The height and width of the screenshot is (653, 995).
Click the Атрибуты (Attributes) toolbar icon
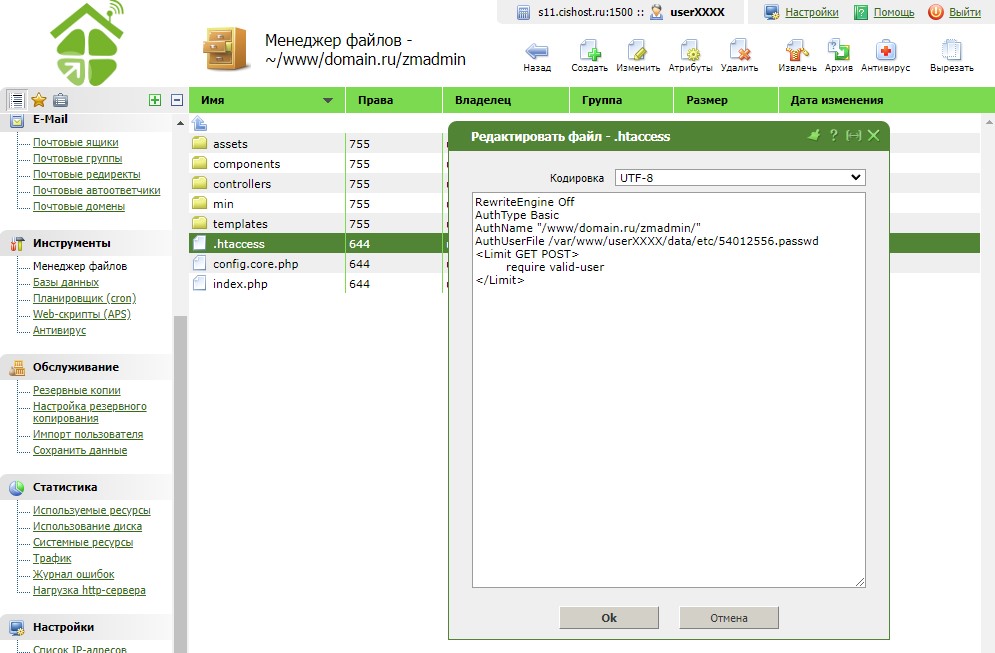point(690,51)
